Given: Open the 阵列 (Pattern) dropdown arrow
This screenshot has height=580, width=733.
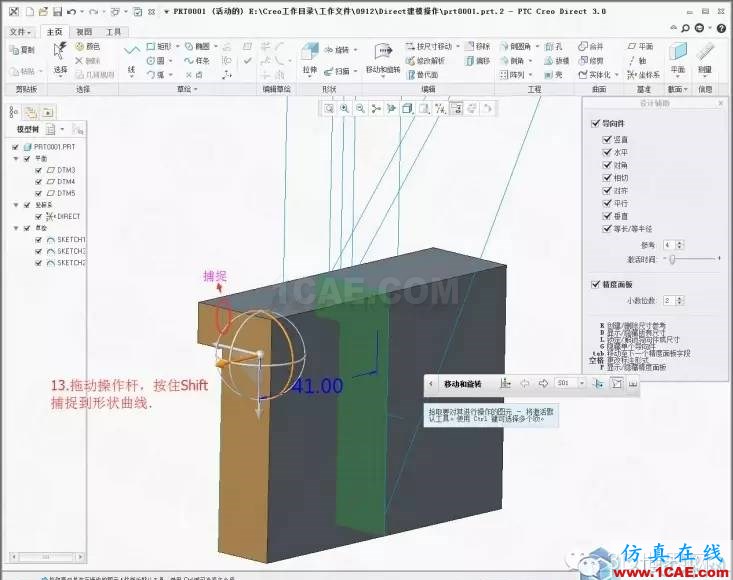Looking at the screenshot, I should click(x=530, y=75).
